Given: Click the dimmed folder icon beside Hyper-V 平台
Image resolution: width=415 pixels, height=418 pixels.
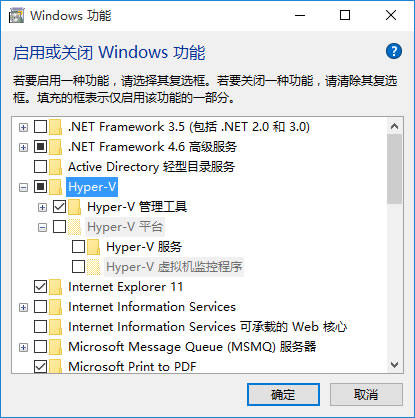Looking at the screenshot, I should [x=75, y=227].
